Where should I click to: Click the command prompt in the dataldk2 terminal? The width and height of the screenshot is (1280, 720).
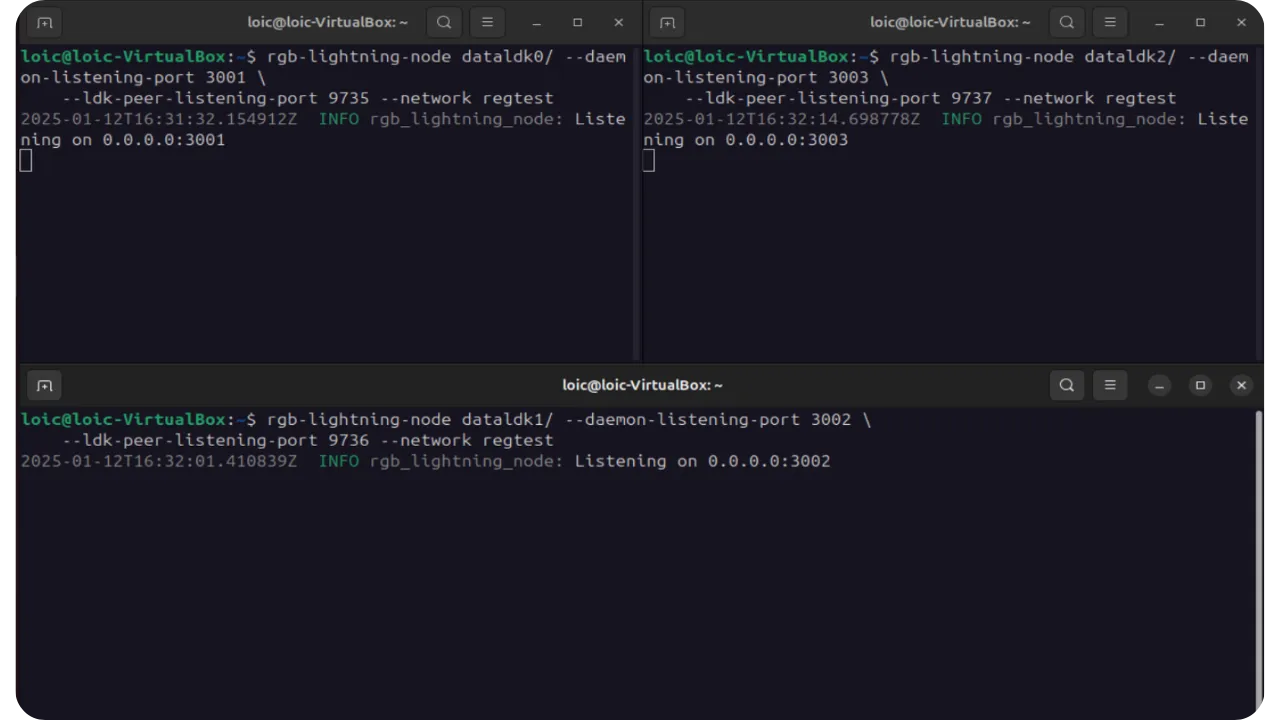point(648,161)
